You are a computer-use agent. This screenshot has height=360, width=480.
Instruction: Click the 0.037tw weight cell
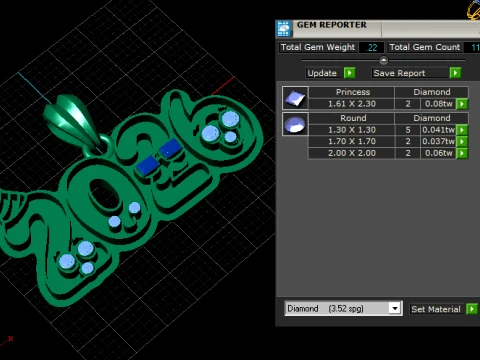click(x=438, y=141)
